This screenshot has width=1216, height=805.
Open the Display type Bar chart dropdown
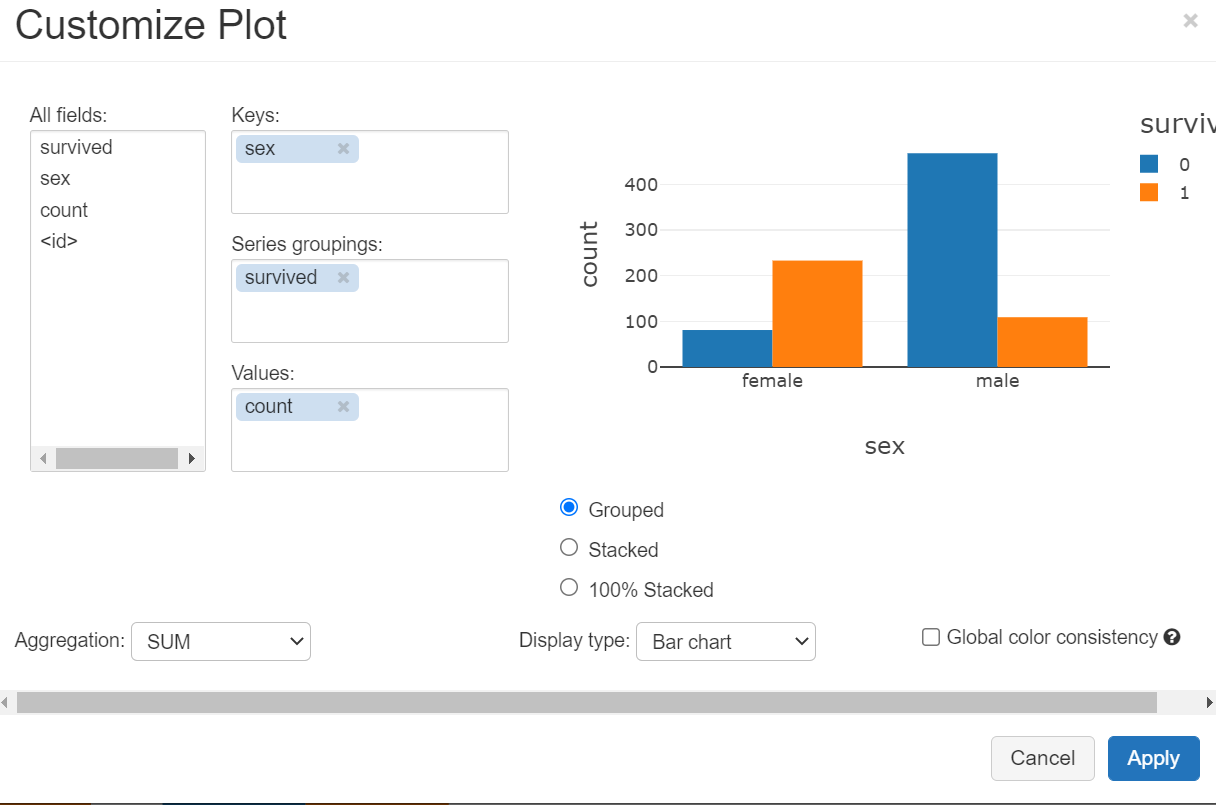click(726, 642)
